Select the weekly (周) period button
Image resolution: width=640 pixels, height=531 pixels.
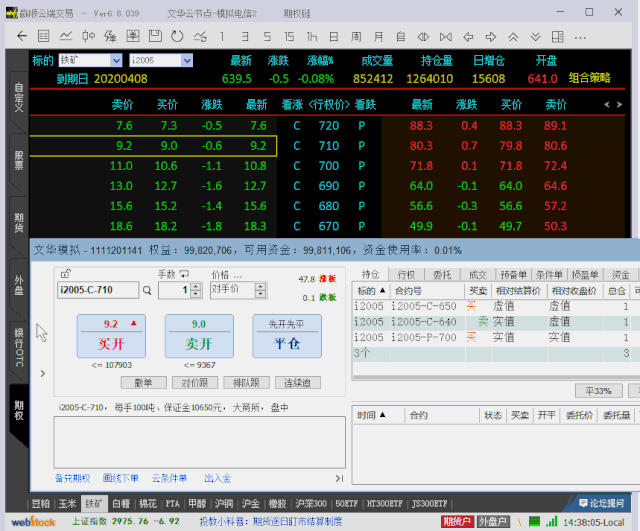[x=356, y=37]
